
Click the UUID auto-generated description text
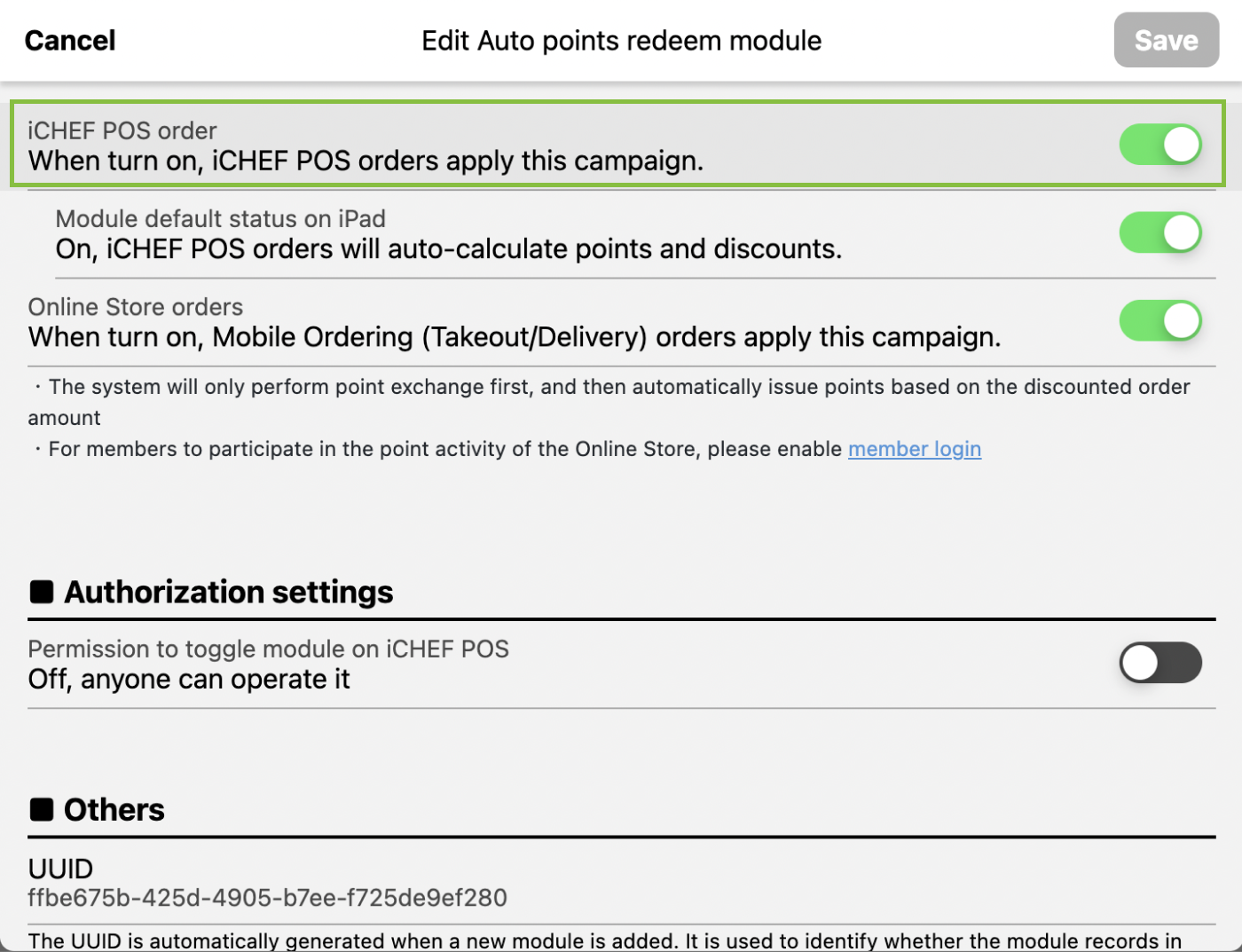(x=603, y=940)
